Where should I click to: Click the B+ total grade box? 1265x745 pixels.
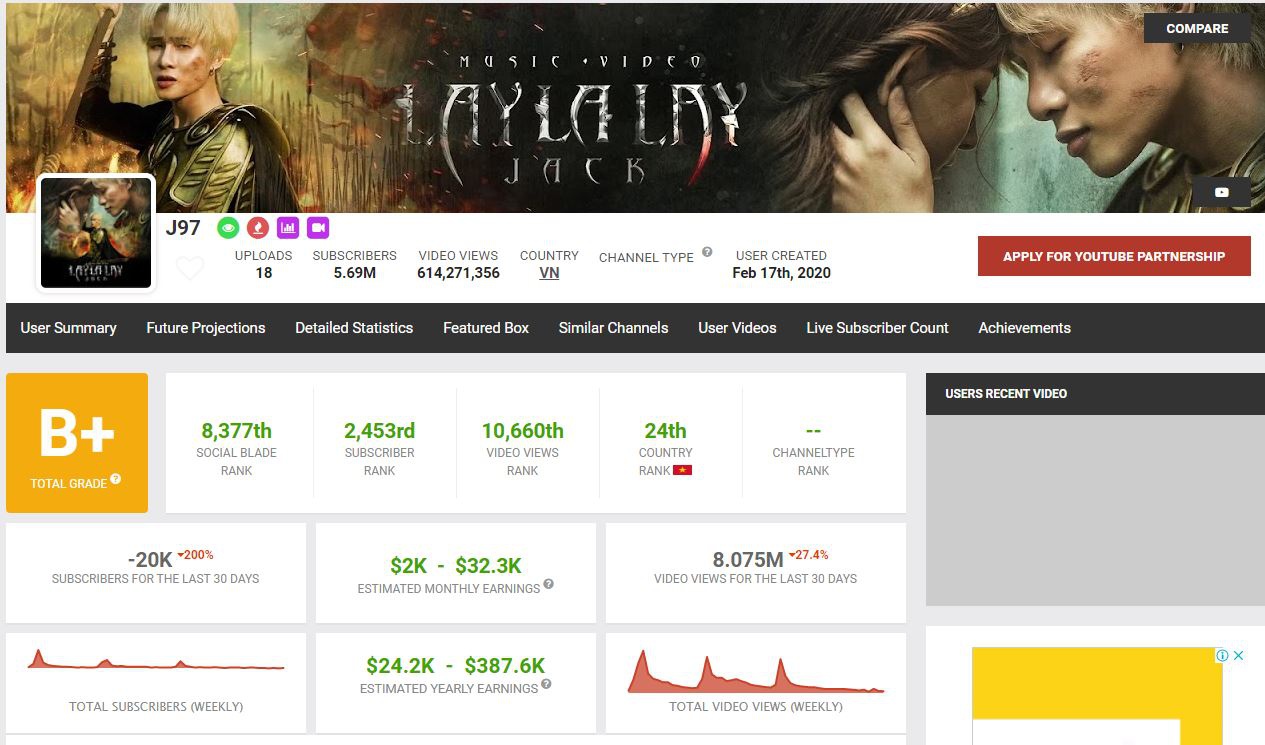point(77,443)
